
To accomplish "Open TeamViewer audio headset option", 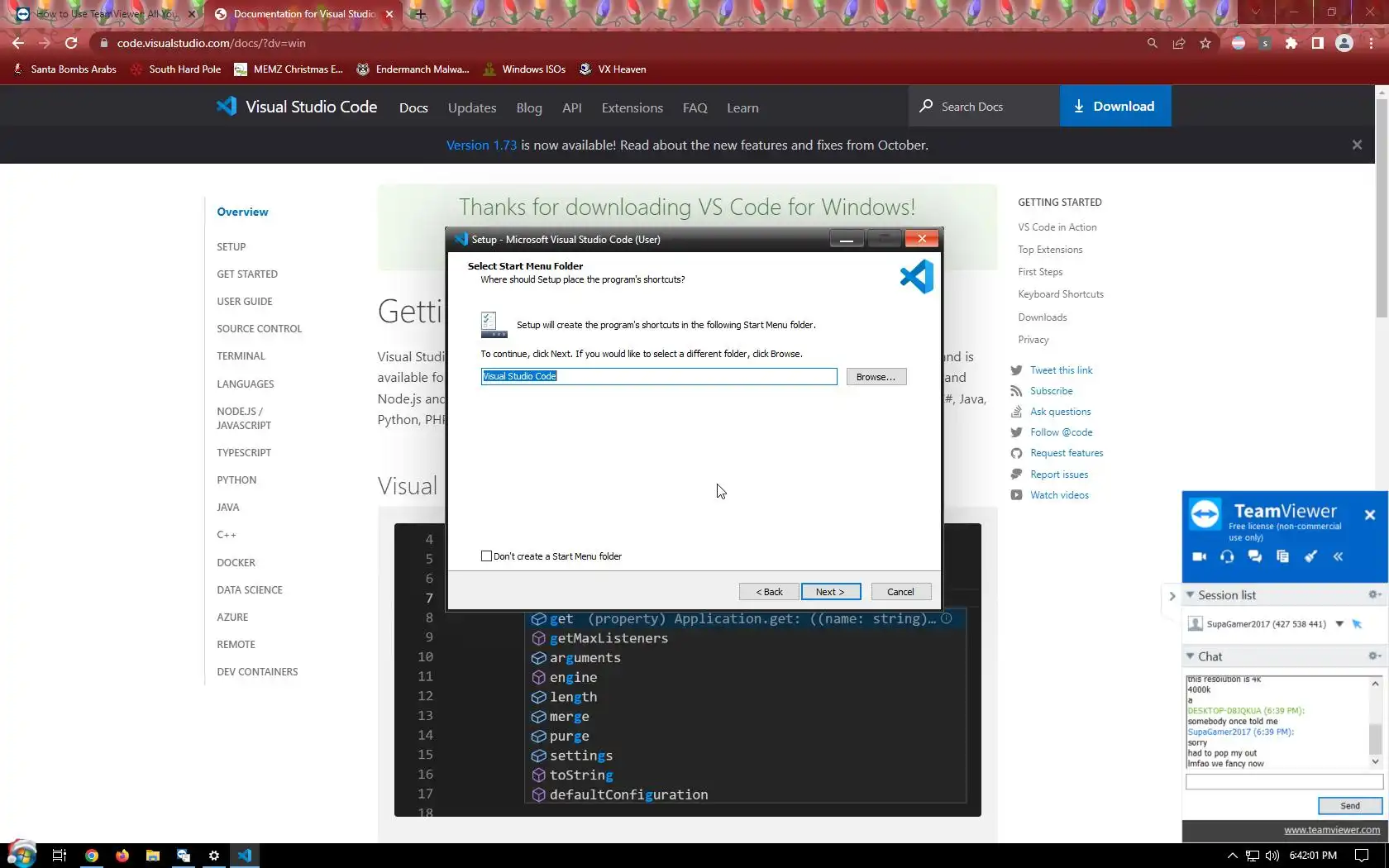I will pyautogui.click(x=1227, y=557).
